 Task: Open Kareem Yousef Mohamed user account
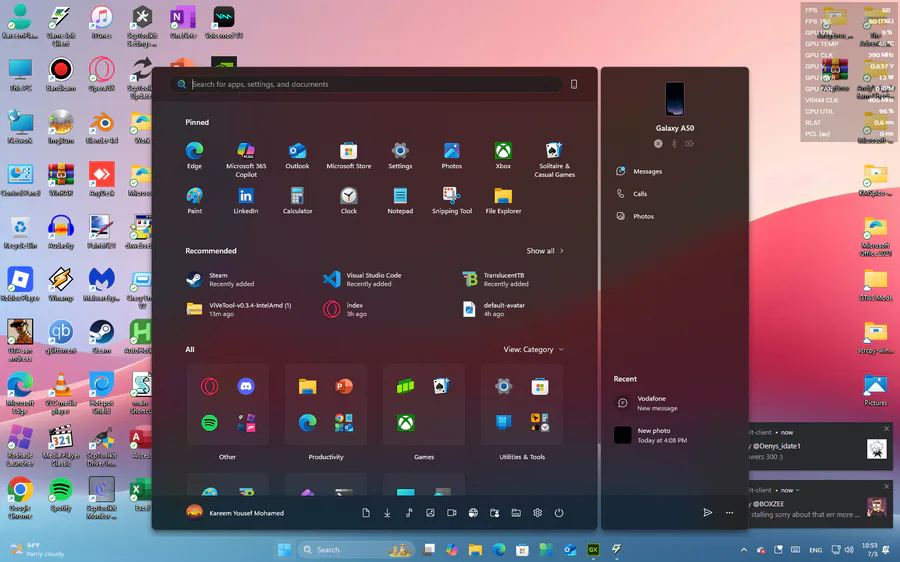click(x=235, y=513)
